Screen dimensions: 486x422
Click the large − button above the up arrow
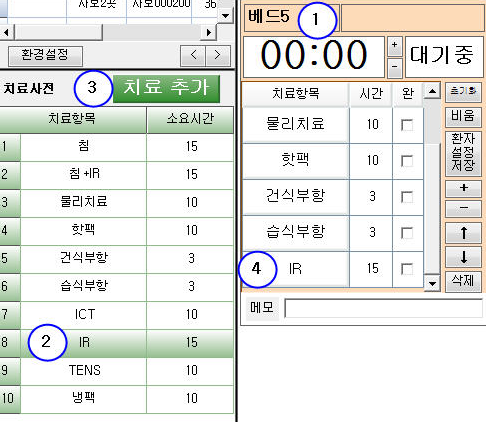(463, 209)
